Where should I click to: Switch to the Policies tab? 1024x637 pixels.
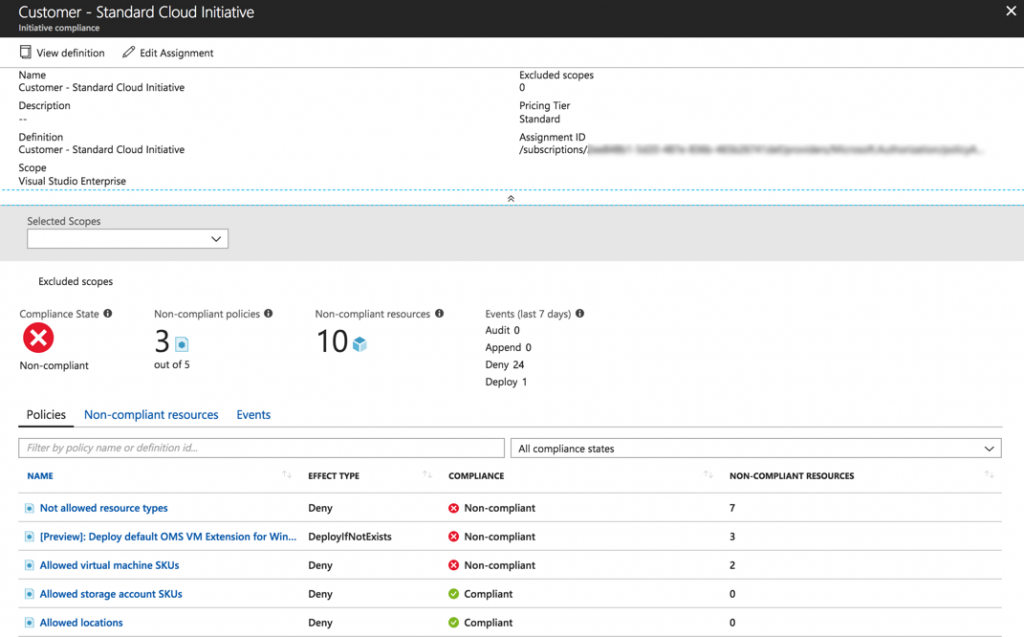click(46, 415)
